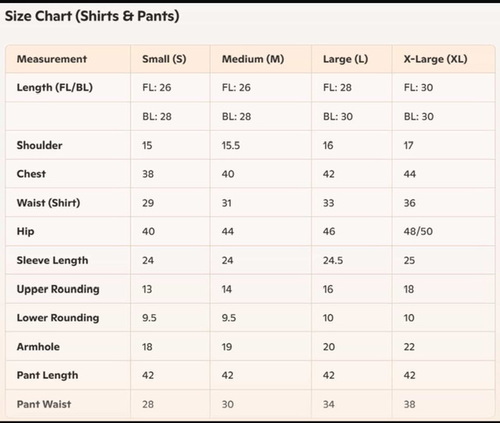Click the Chest row label
Image resolution: width=500 pixels, height=423 pixels.
31,174
